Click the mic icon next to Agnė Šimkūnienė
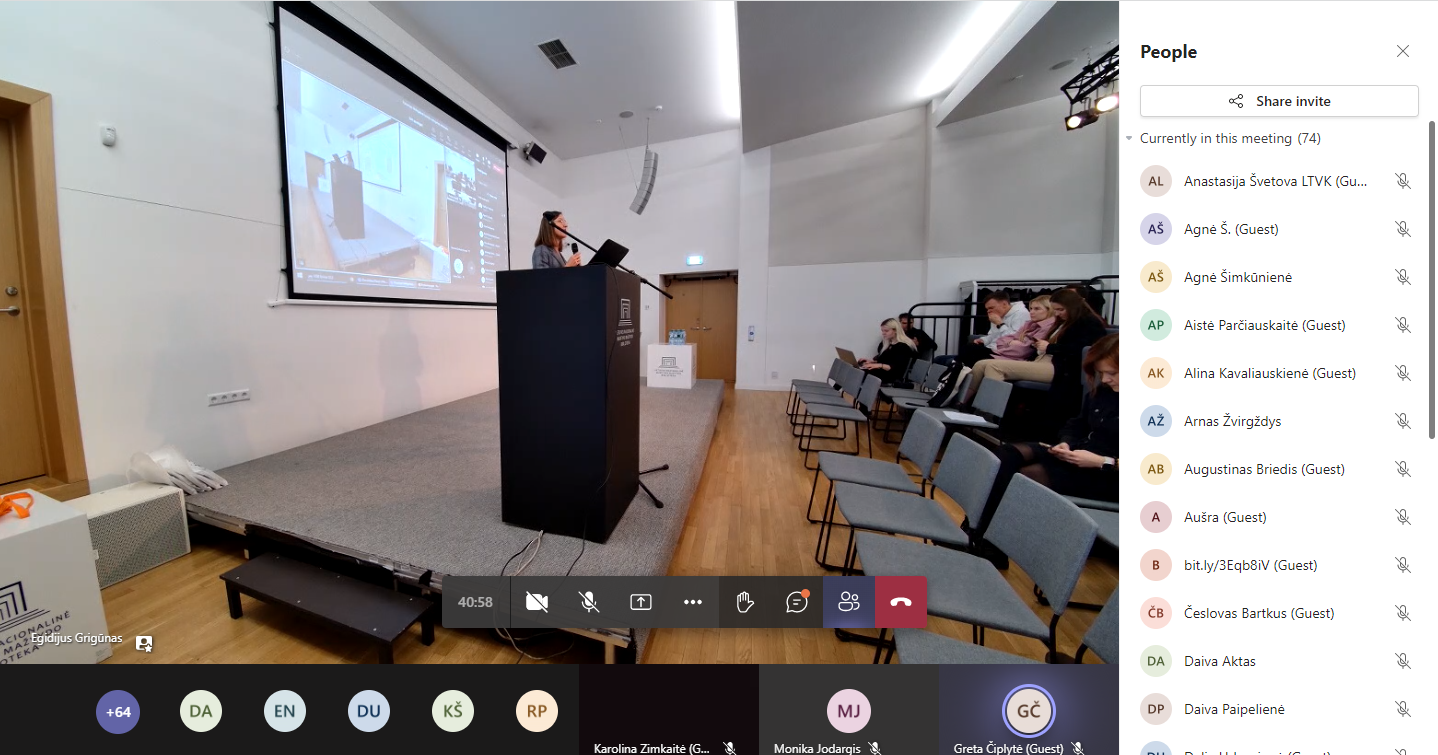 [1403, 277]
